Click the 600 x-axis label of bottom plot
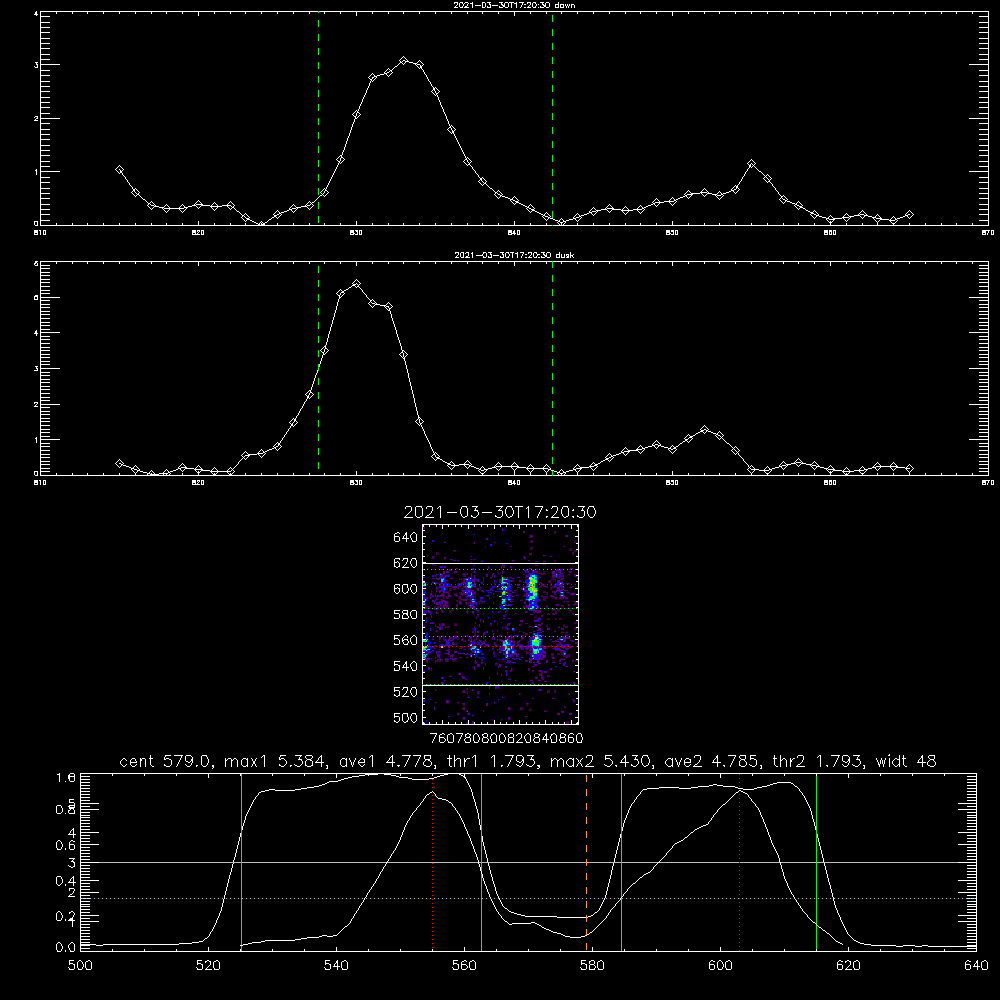1000x1000 pixels. (720, 966)
